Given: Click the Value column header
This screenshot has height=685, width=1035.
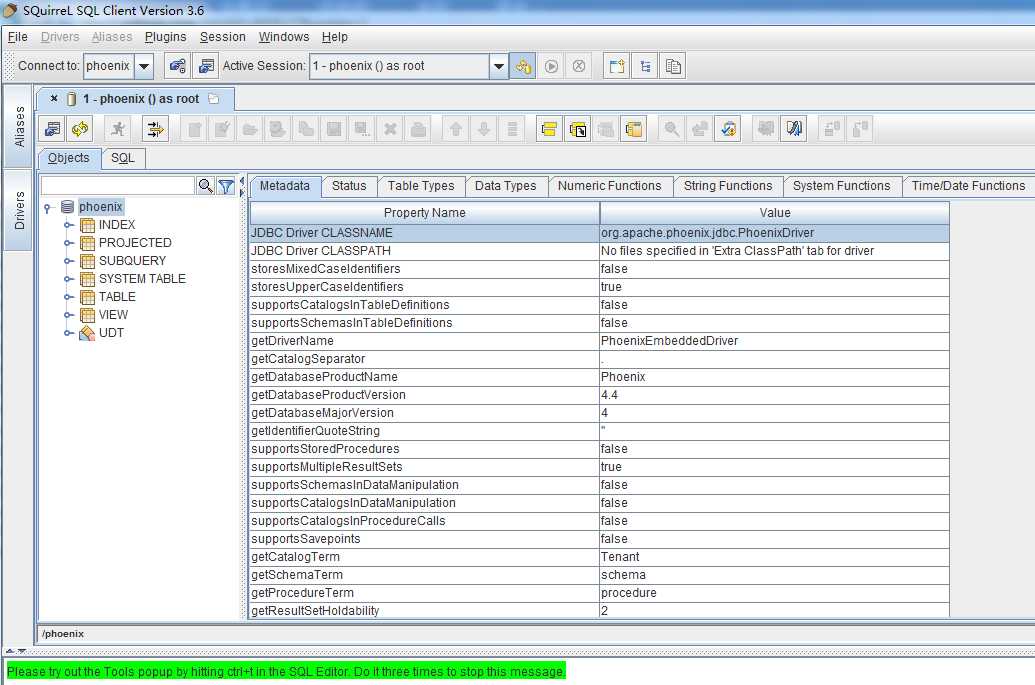Looking at the screenshot, I should coord(774,213).
